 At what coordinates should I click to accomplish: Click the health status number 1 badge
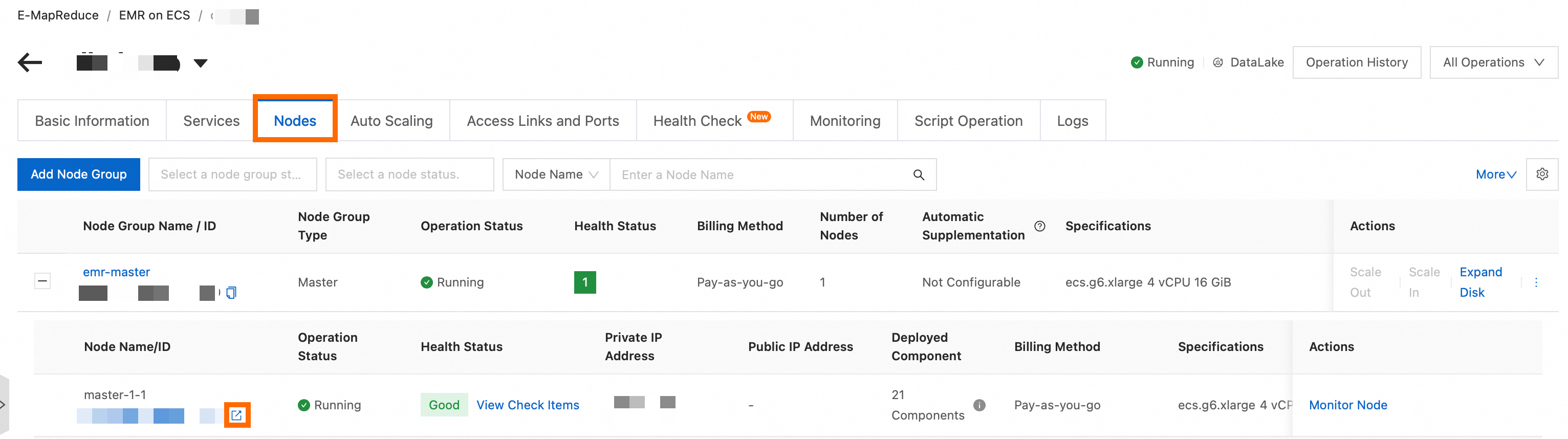[584, 282]
